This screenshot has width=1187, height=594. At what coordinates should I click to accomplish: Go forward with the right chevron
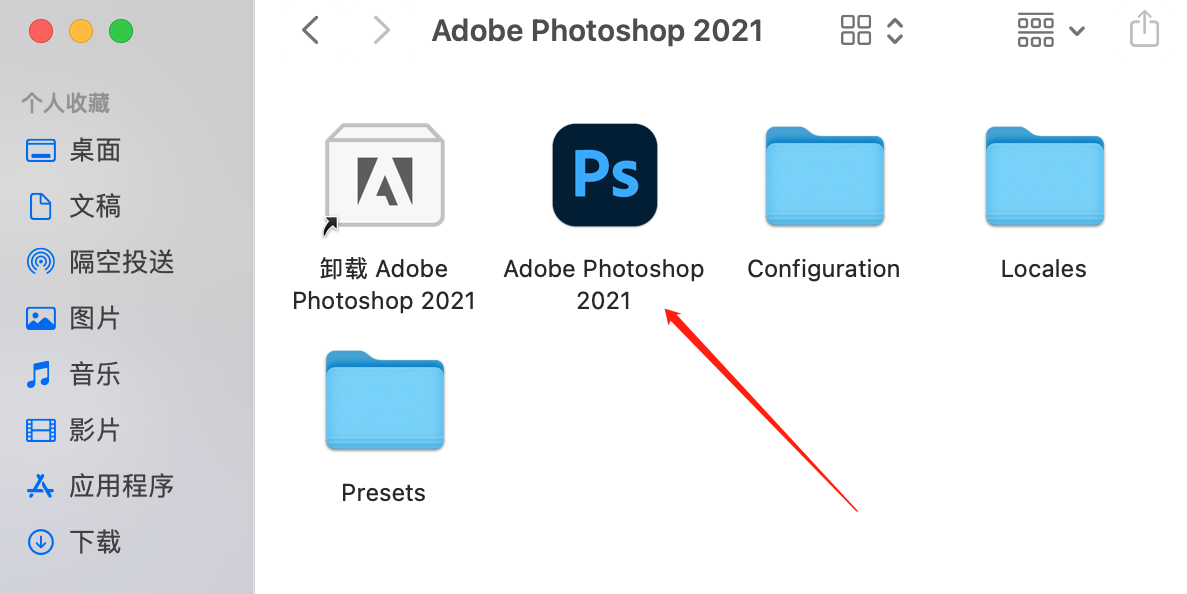point(382,31)
